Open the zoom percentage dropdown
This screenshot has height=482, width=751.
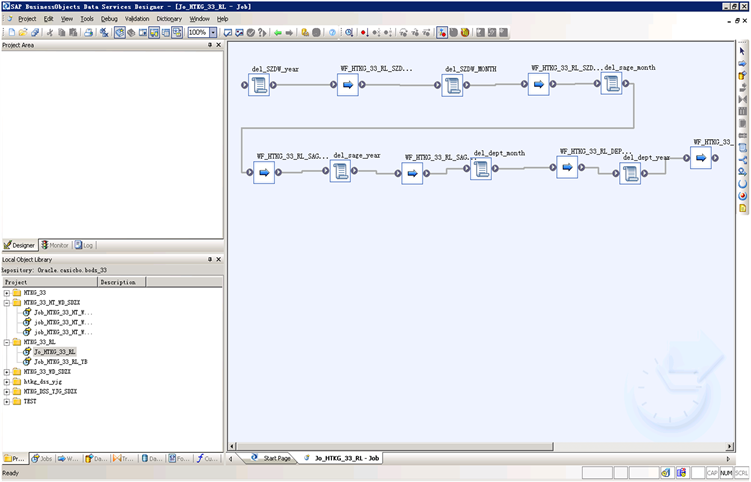pyautogui.click(x=213, y=33)
